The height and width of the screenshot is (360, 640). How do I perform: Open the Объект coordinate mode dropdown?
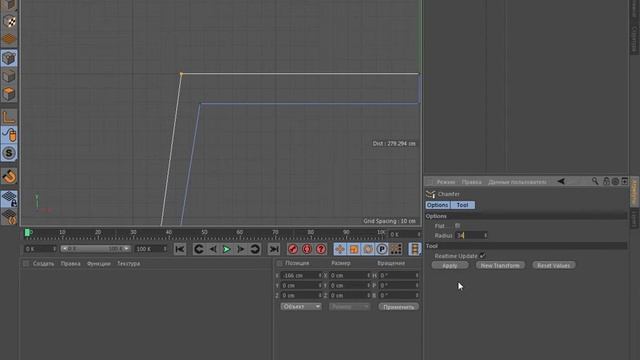coord(301,307)
